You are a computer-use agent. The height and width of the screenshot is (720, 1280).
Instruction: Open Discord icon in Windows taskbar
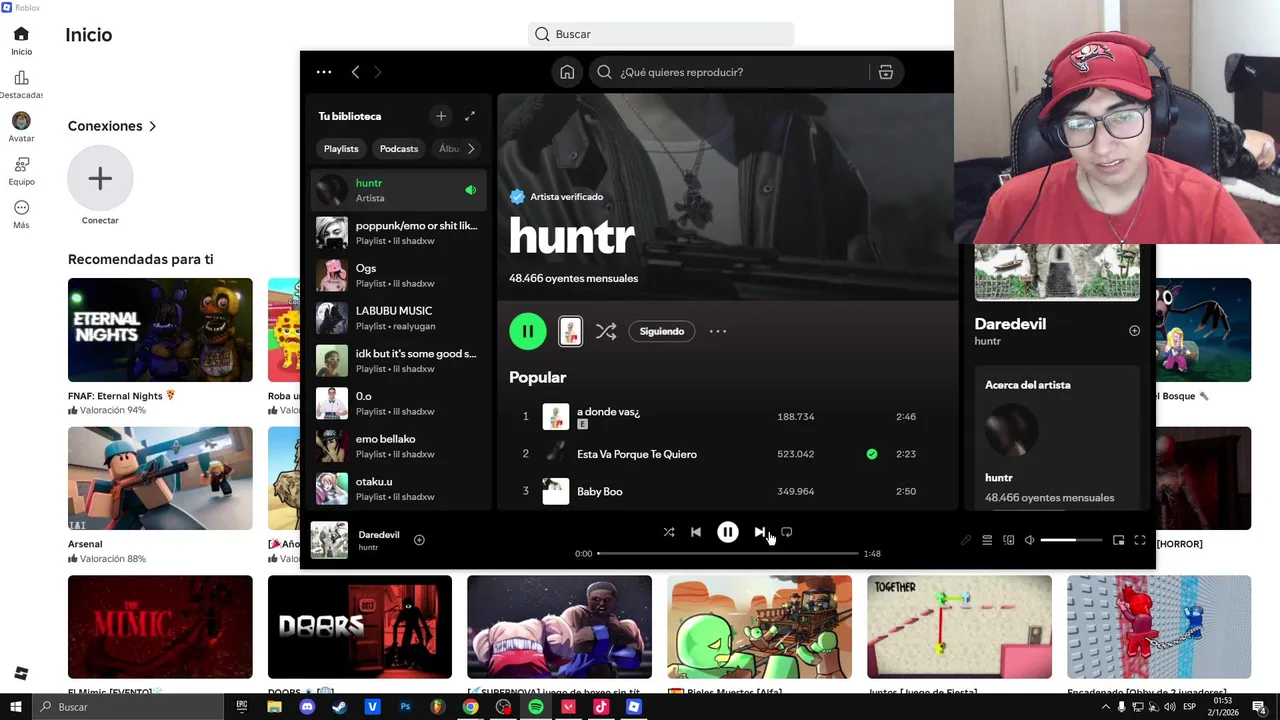pyautogui.click(x=307, y=707)
